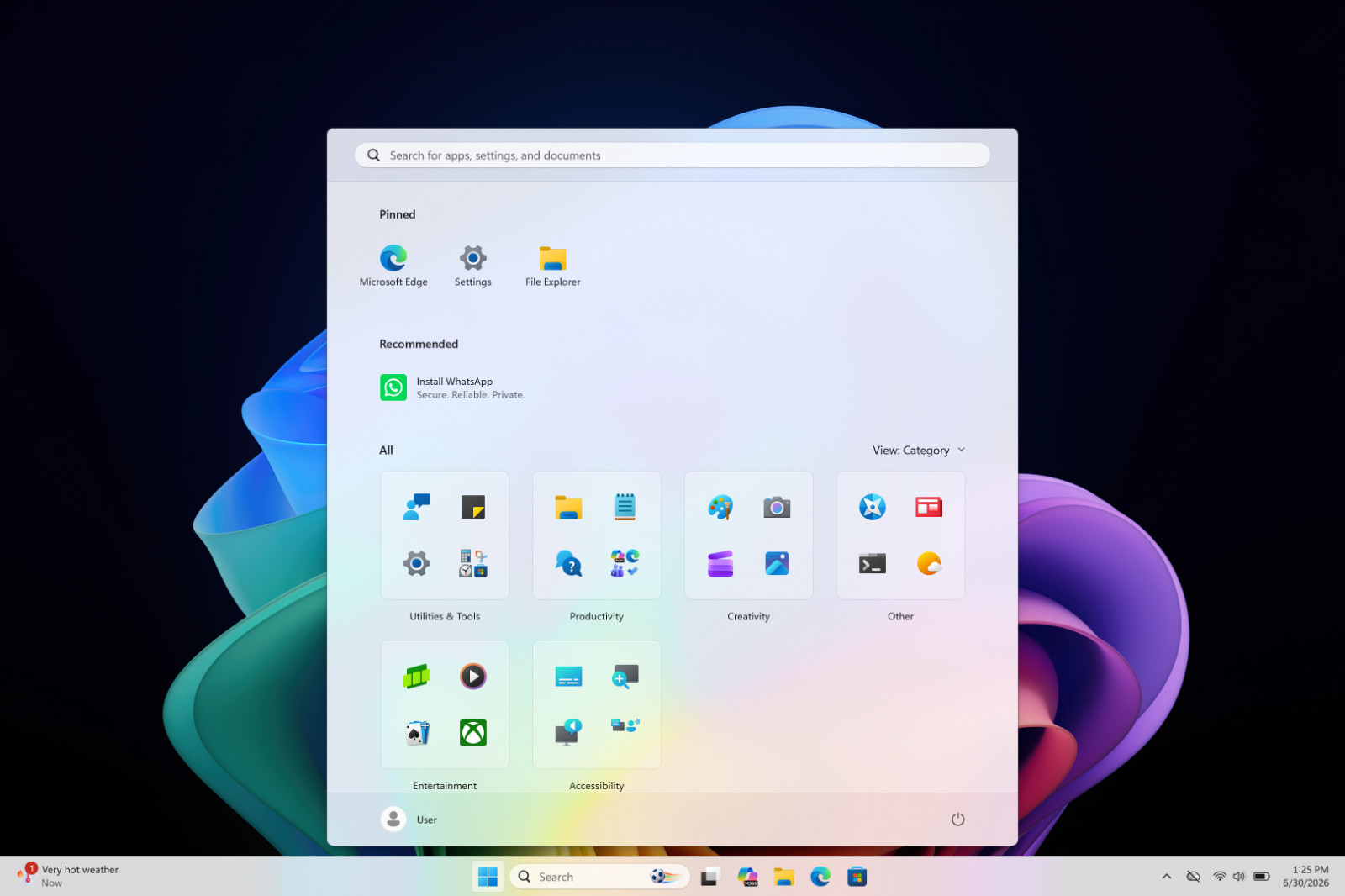
Task: Launch Microsoft 365 Copilot from taskbar
Action: 747,877
